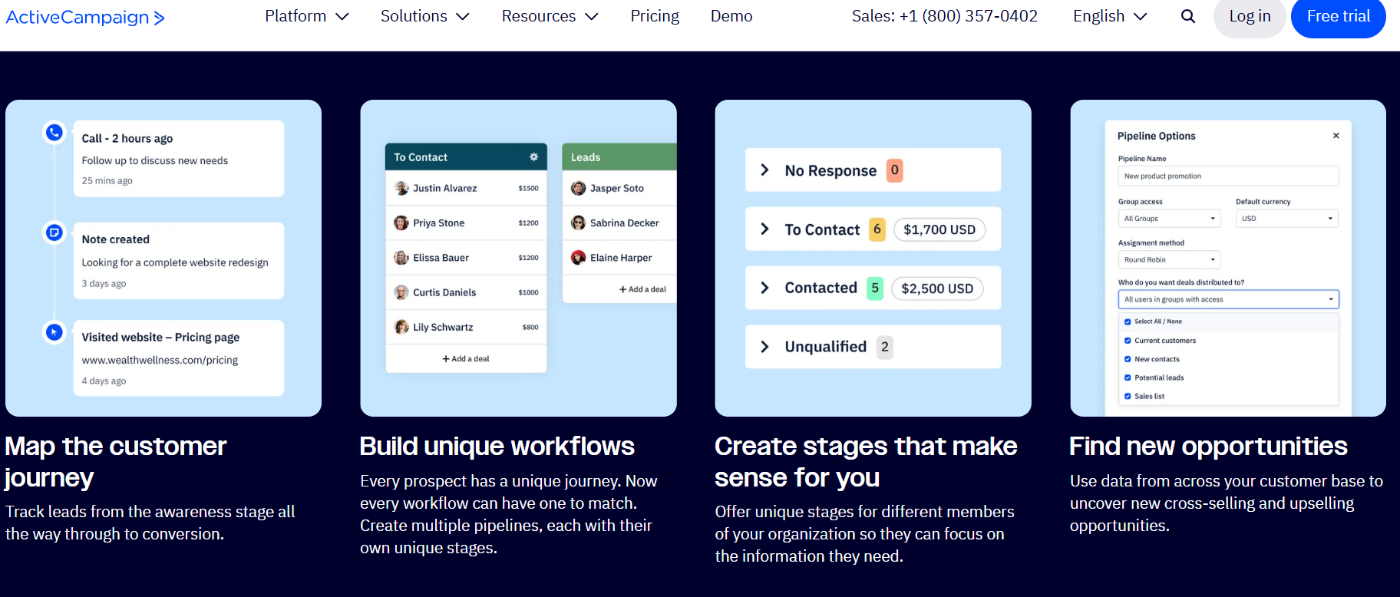
Task: Click the green 5 count badge
Action: 875,288
